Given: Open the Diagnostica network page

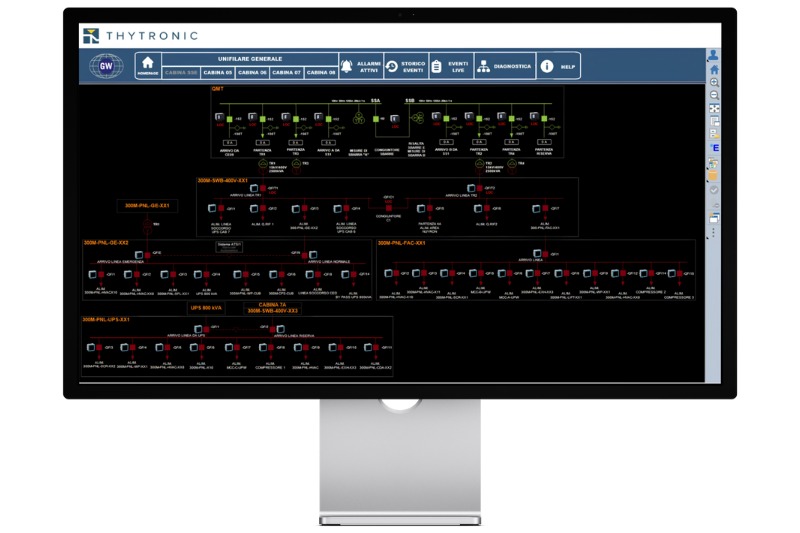Looking at the screenshot, I should 505,66.
